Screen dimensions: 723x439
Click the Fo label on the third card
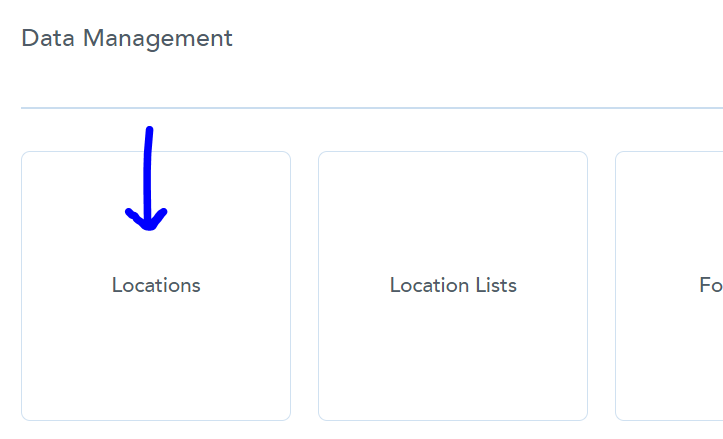(x=711, y=285)
